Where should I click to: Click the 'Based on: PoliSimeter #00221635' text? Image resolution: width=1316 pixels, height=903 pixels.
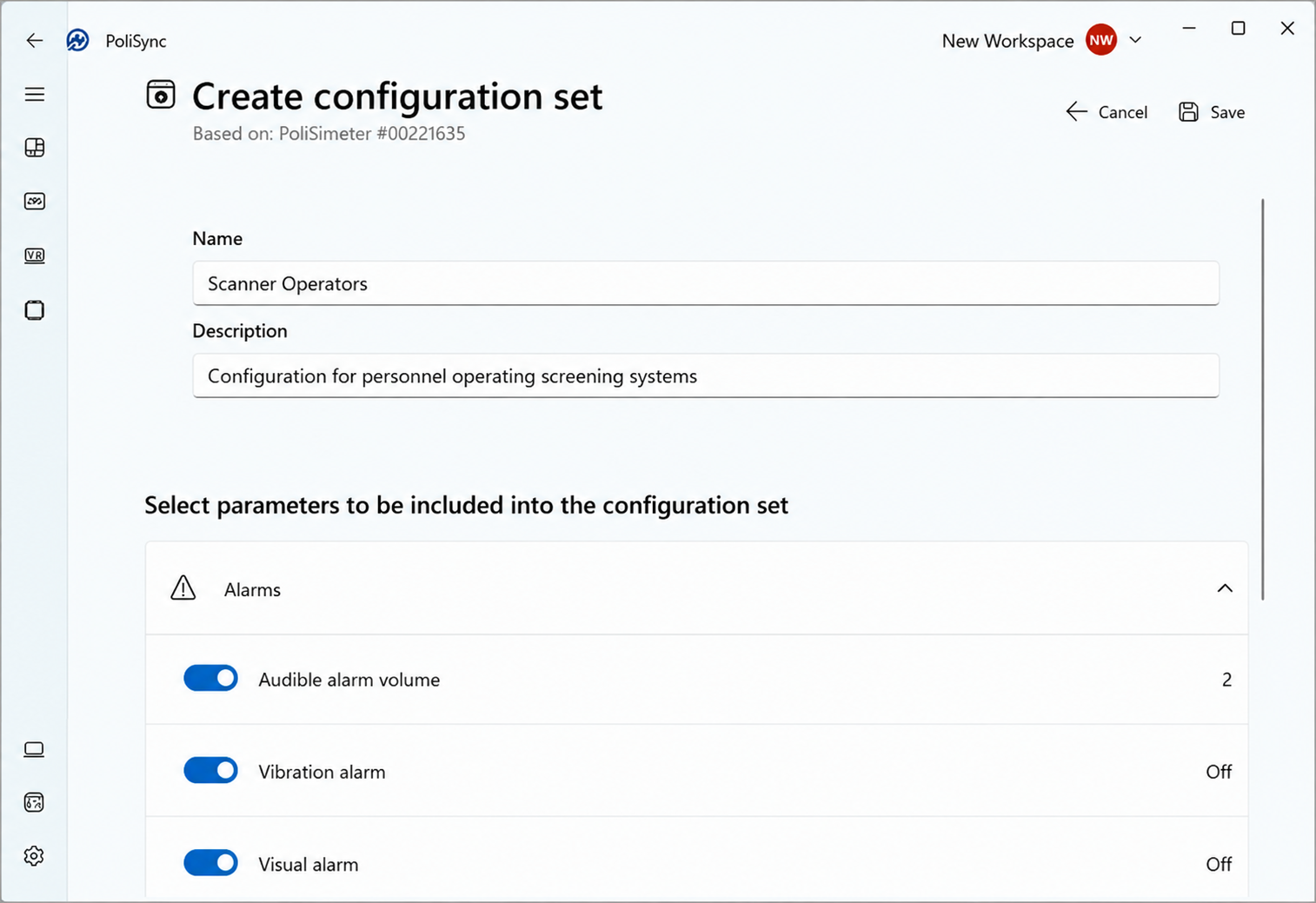click(329, 134)
